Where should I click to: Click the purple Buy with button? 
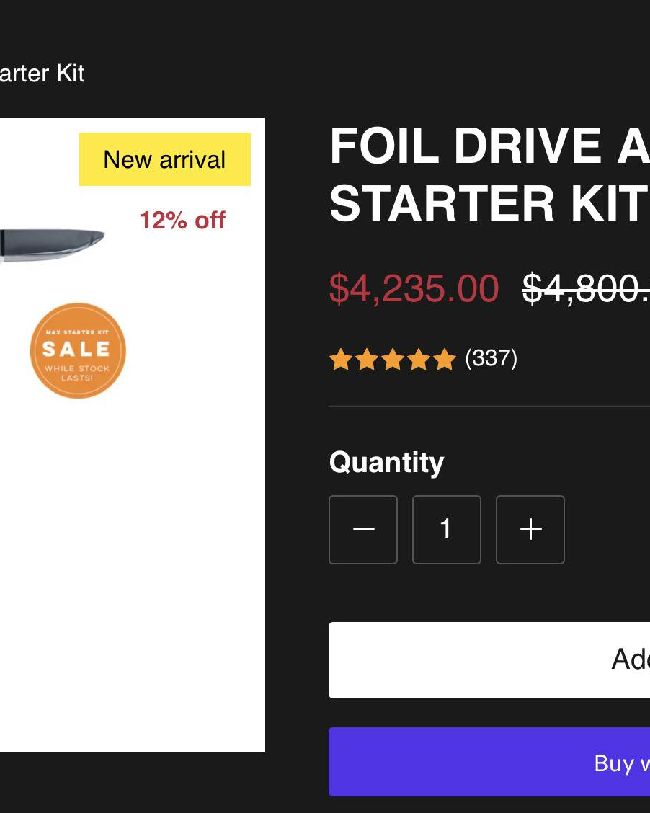tap(489, 761)
